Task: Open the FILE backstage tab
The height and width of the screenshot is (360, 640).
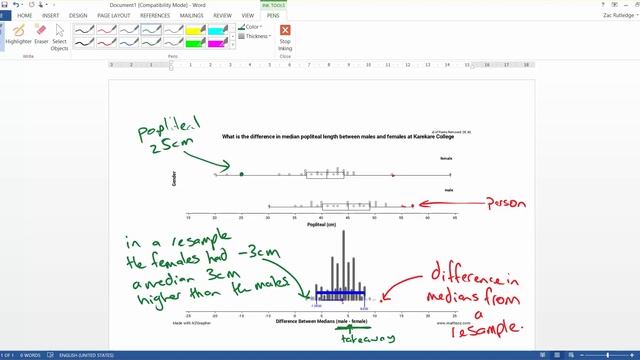Action: tap(5, 16)
